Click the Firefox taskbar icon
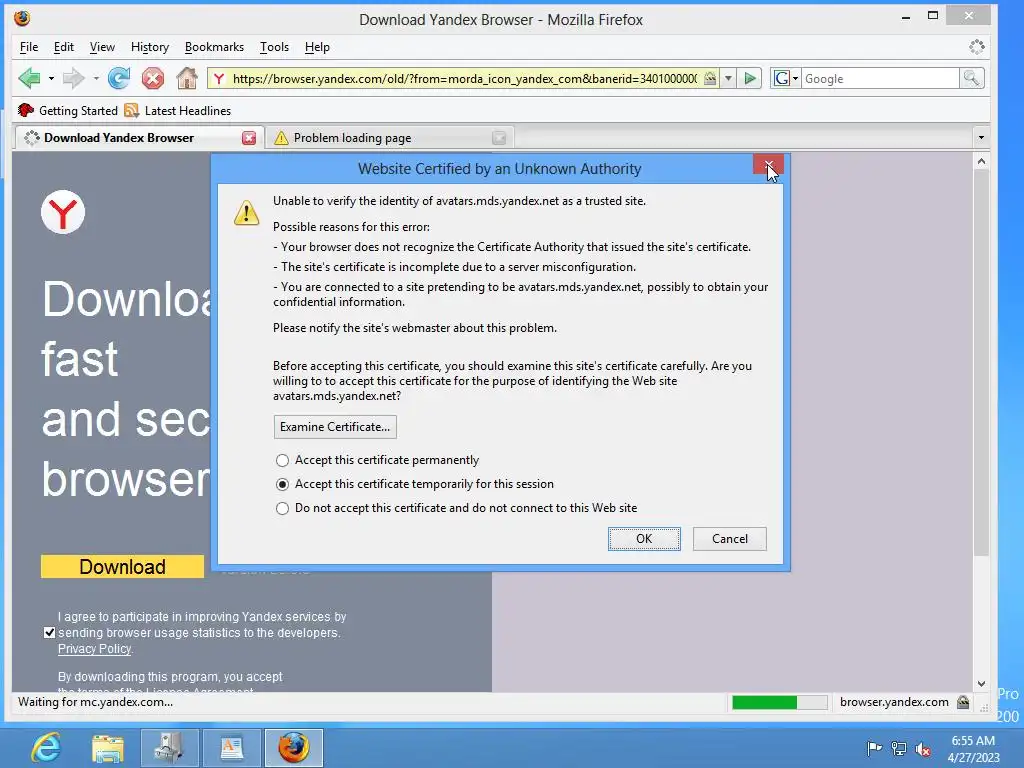The width and height of the screenshot is (1024, 768). (x=294, y=748)
